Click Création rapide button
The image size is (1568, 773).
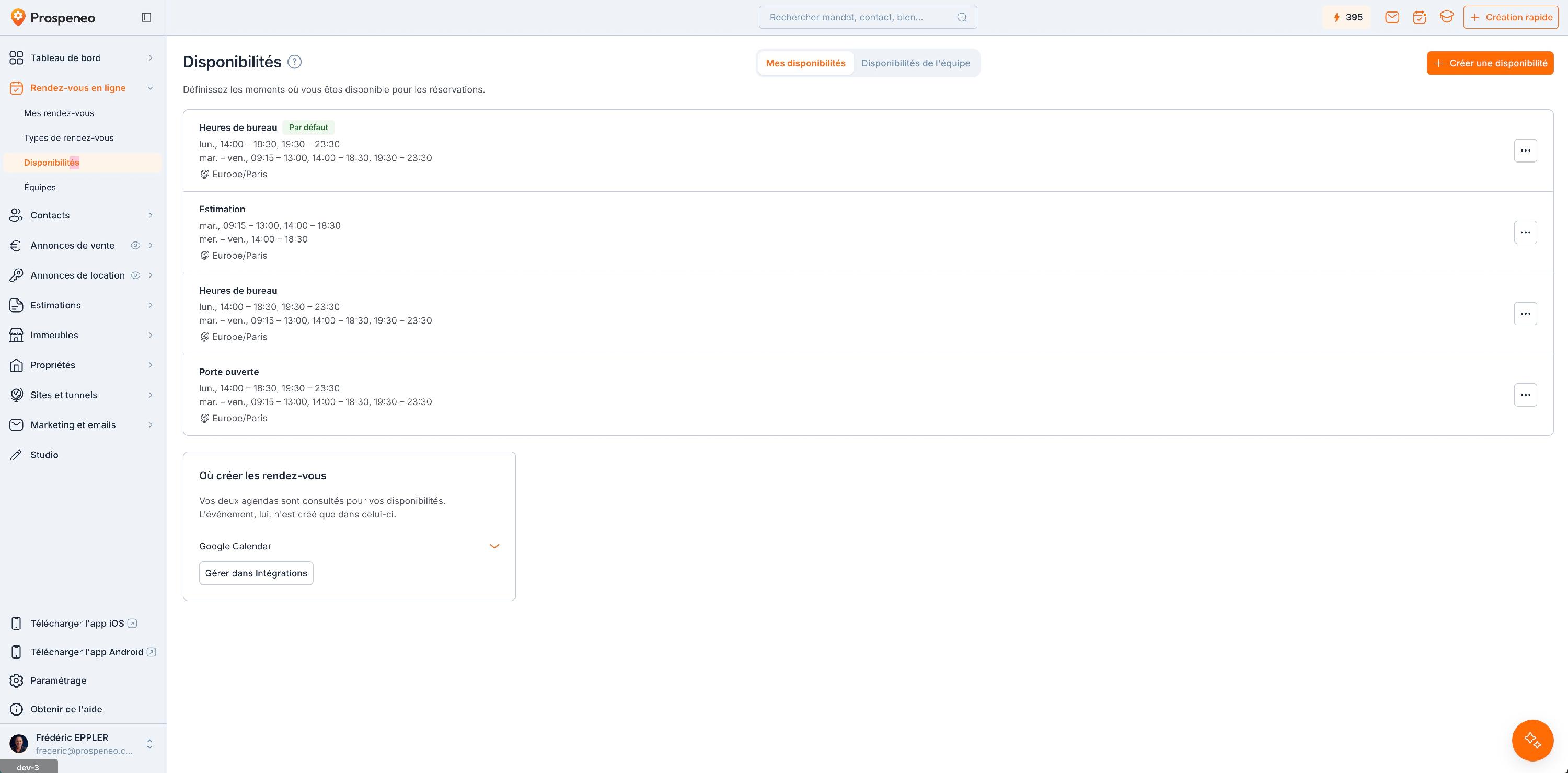click(1511, 17)
